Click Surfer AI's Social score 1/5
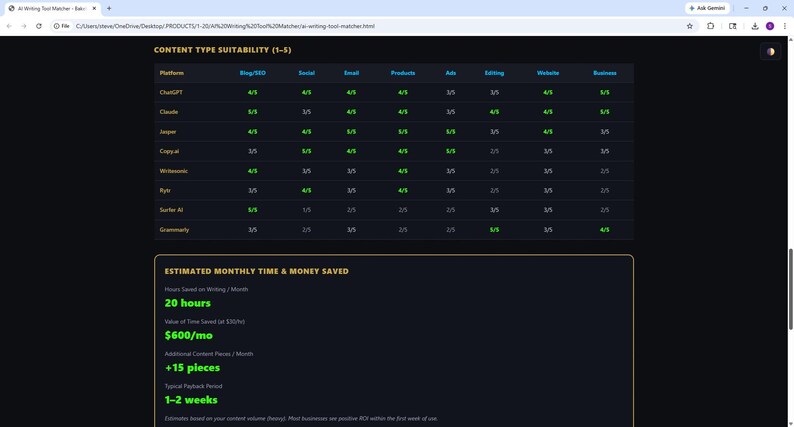This screenshot has width=794, height=427. [x=306, y=210]
